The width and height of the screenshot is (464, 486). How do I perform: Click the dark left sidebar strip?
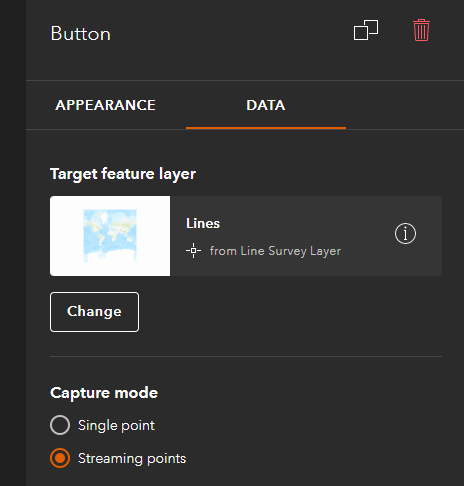pyautogui.click(x=13, y=243)
